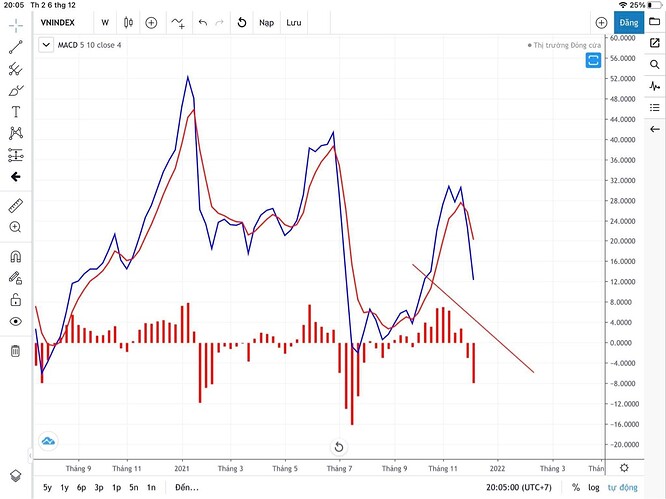Select the text annotation tool
This screenshot has height=499, width=666.
16,112
